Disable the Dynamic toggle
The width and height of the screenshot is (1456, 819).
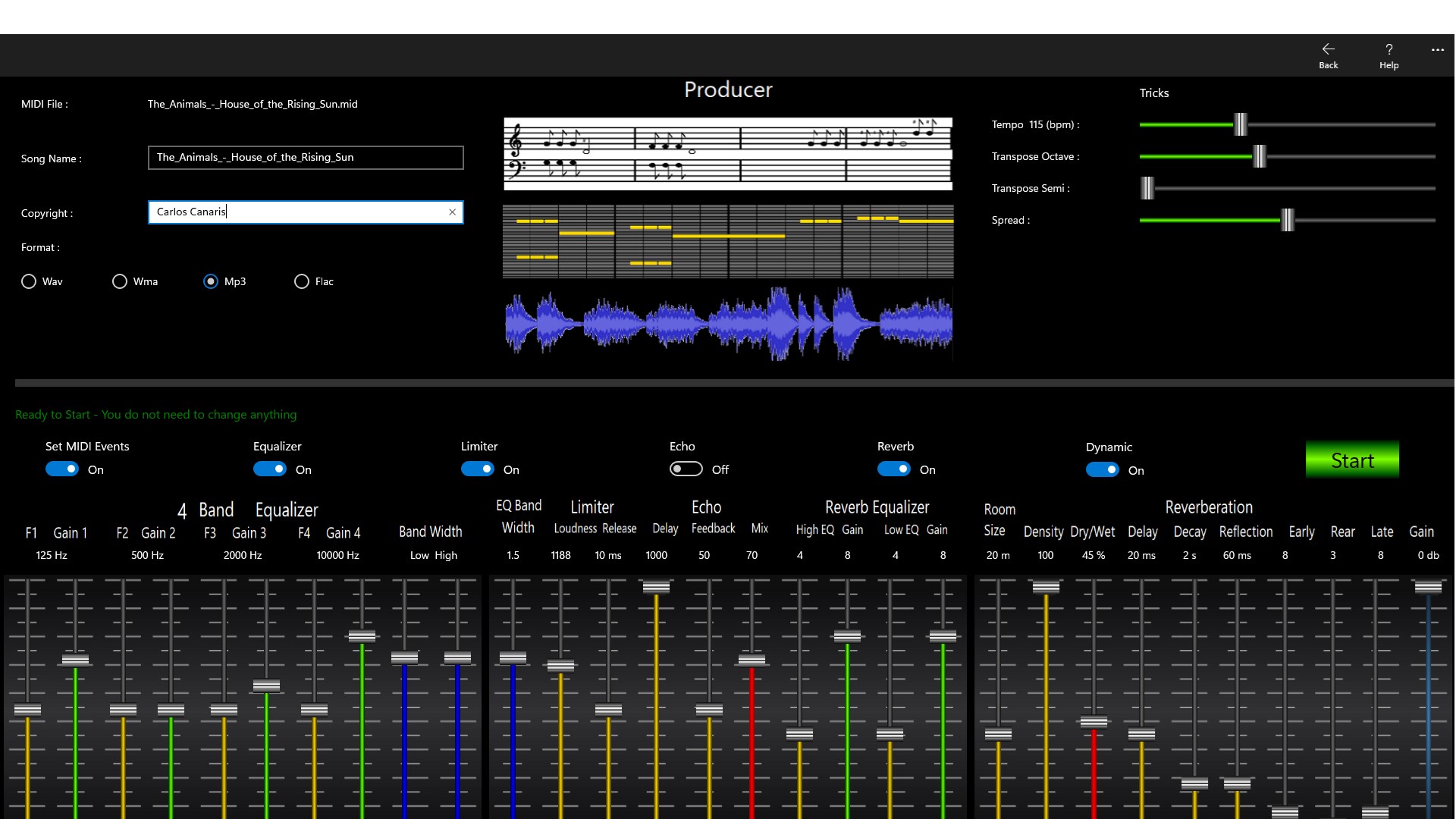(1102, 469)
